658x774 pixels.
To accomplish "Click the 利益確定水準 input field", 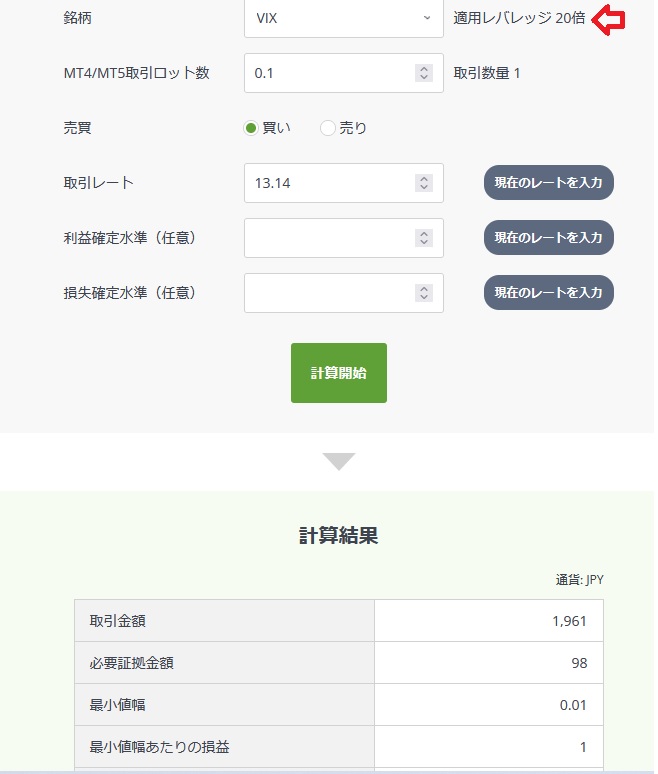I will pos(328,238).
